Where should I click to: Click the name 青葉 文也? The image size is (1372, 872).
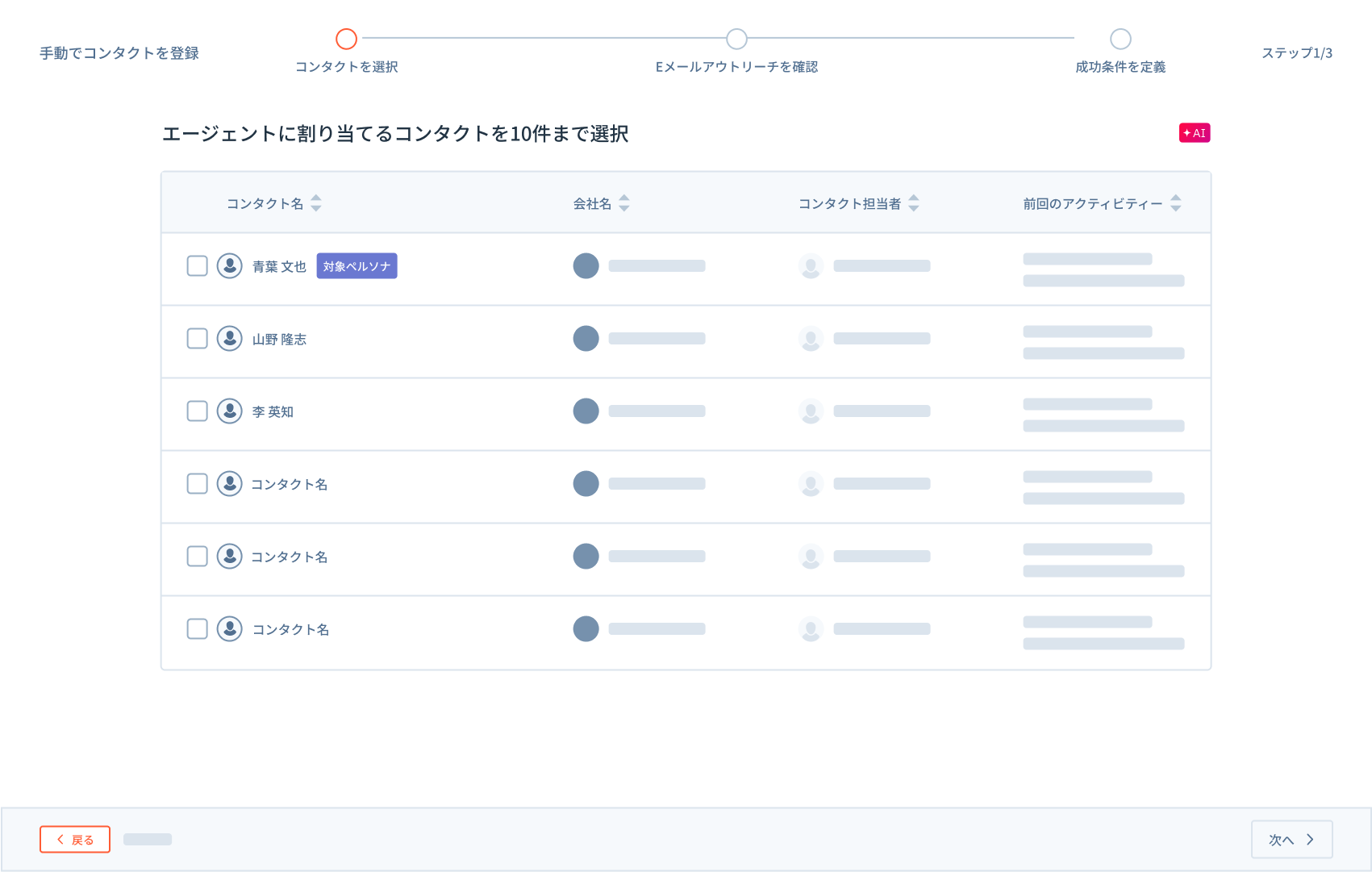tap(279, 267)
